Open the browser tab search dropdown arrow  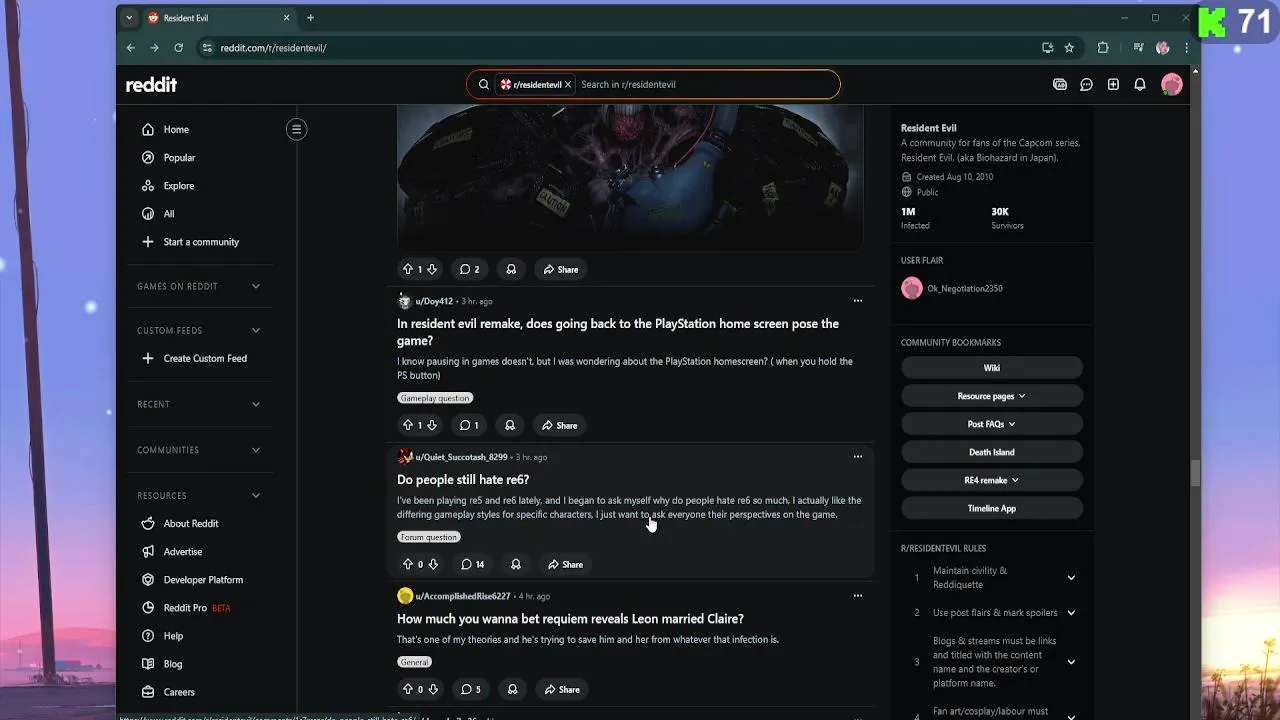pos(129,18)
